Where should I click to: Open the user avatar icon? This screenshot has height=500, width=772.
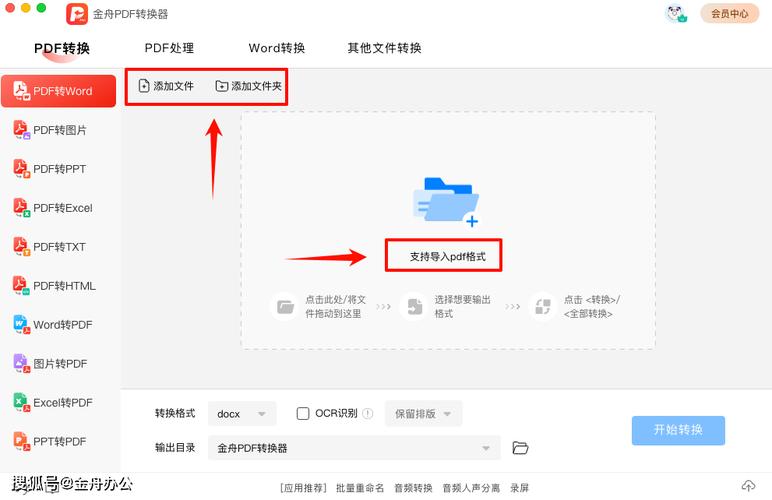[676, 13]
